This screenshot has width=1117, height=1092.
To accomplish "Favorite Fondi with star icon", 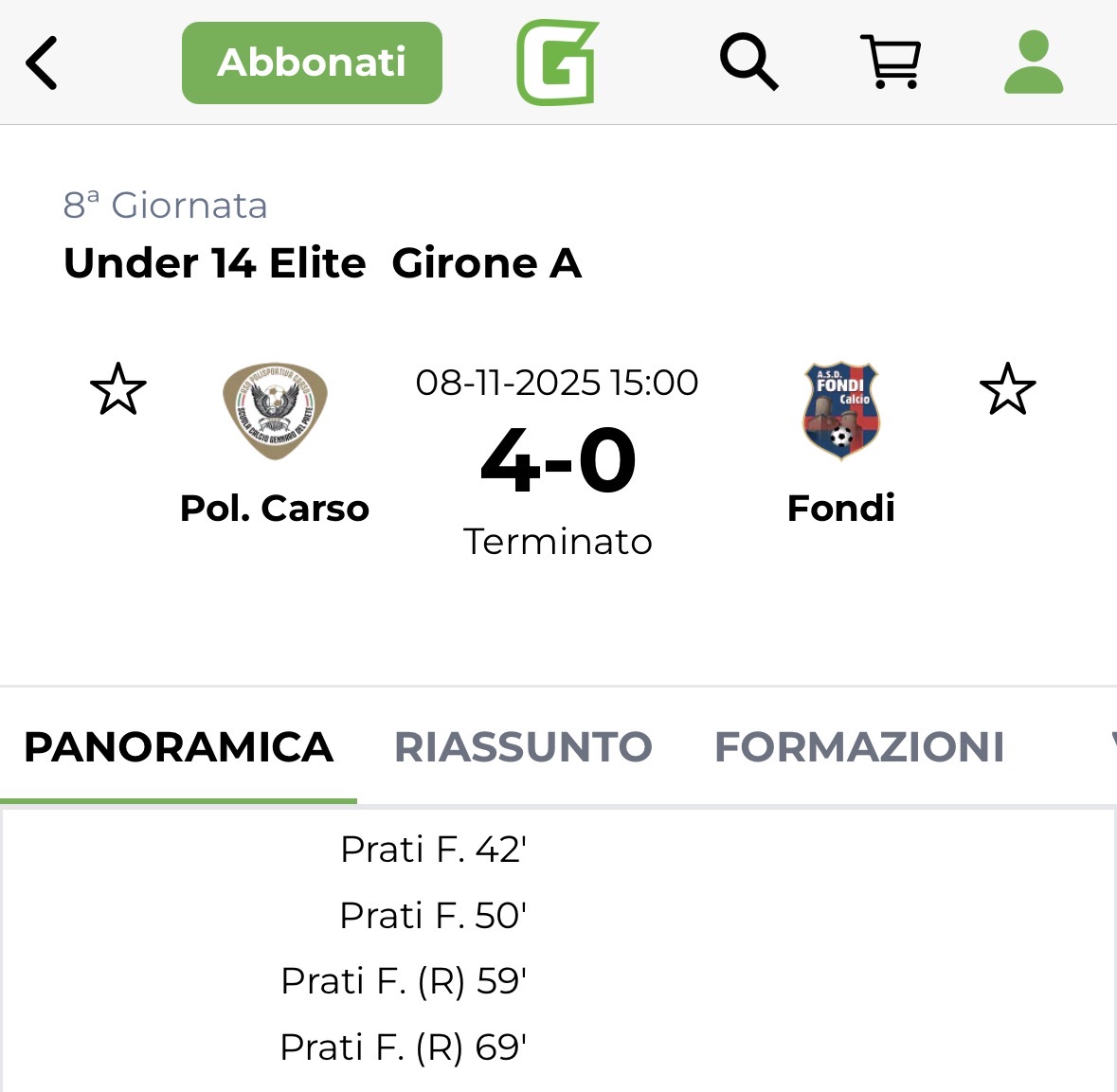I will click(1007, 389).
